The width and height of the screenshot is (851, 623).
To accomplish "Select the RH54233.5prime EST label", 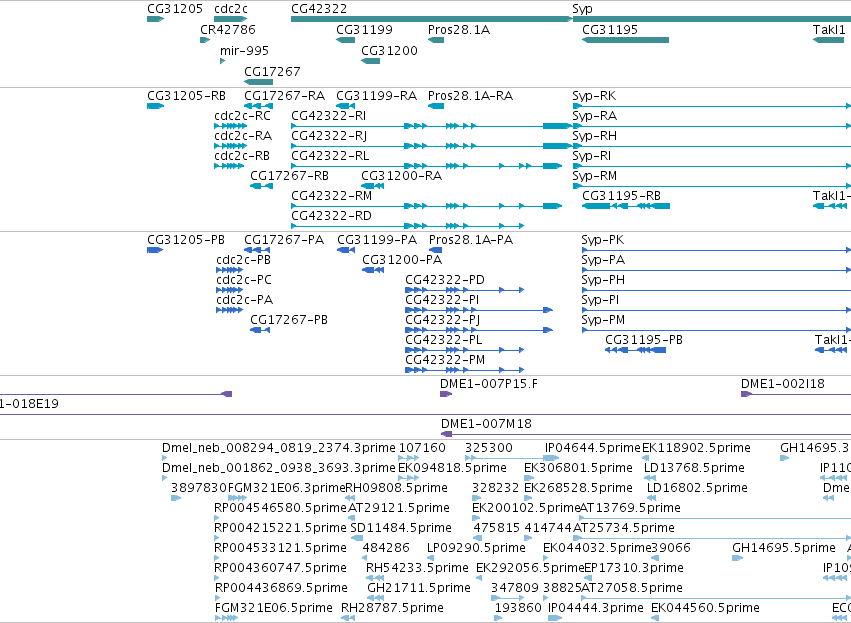I will click(417, 568).
